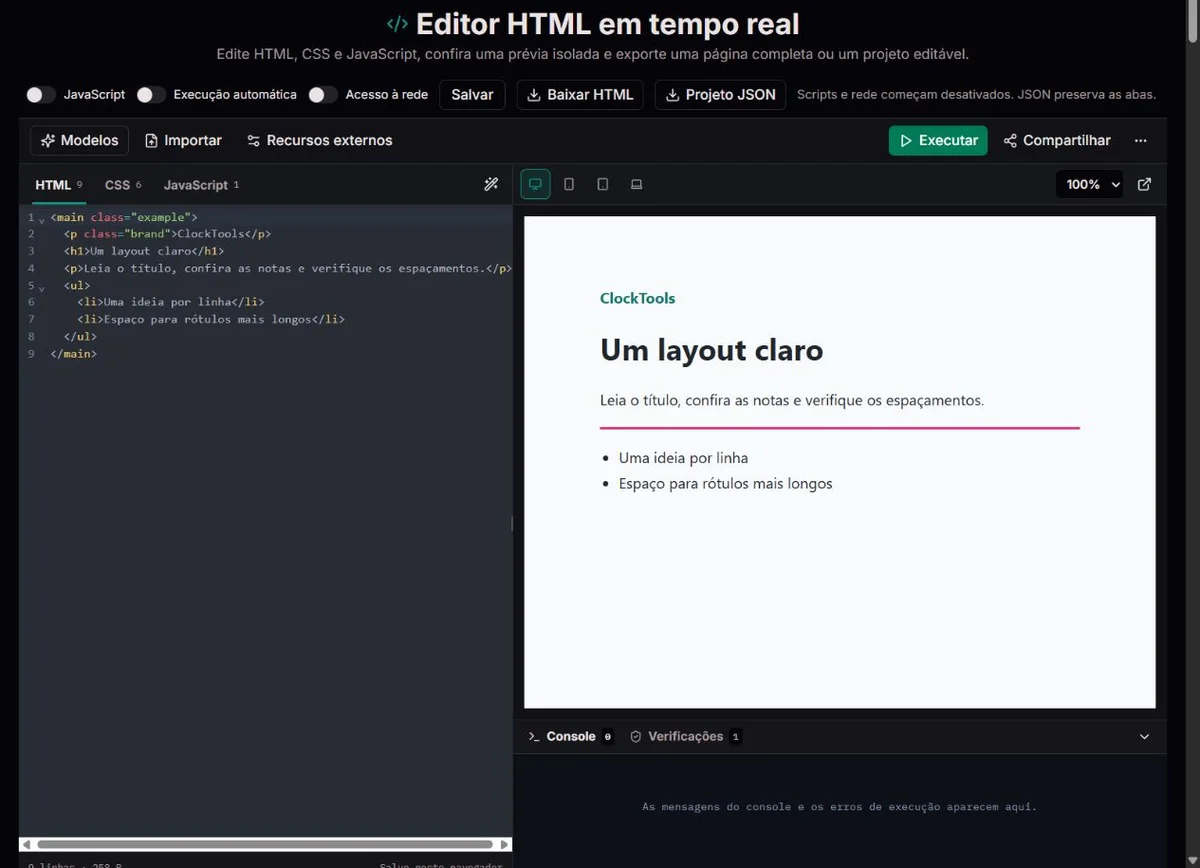
Task: Open Recursos externos settings
Action: pyautogui.click(x=319, y=141)
